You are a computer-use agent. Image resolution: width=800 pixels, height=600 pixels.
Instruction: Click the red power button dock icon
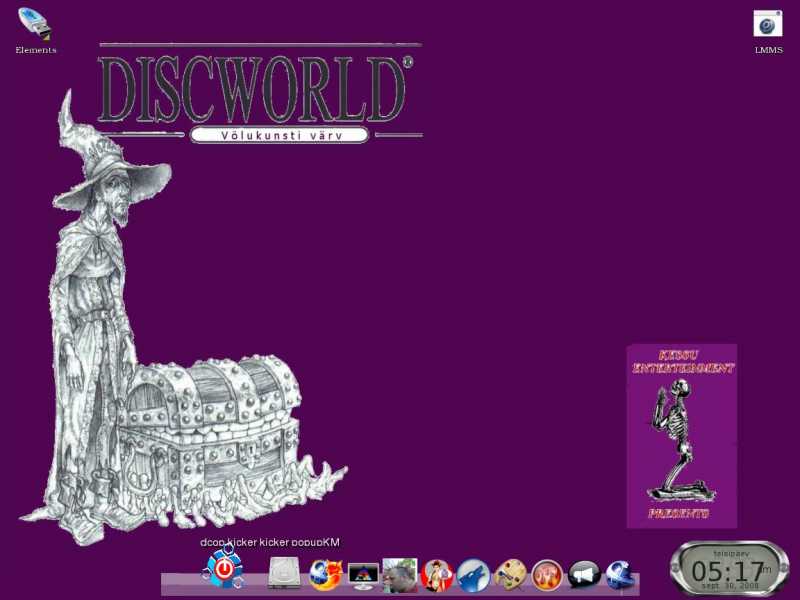point(223,567)
